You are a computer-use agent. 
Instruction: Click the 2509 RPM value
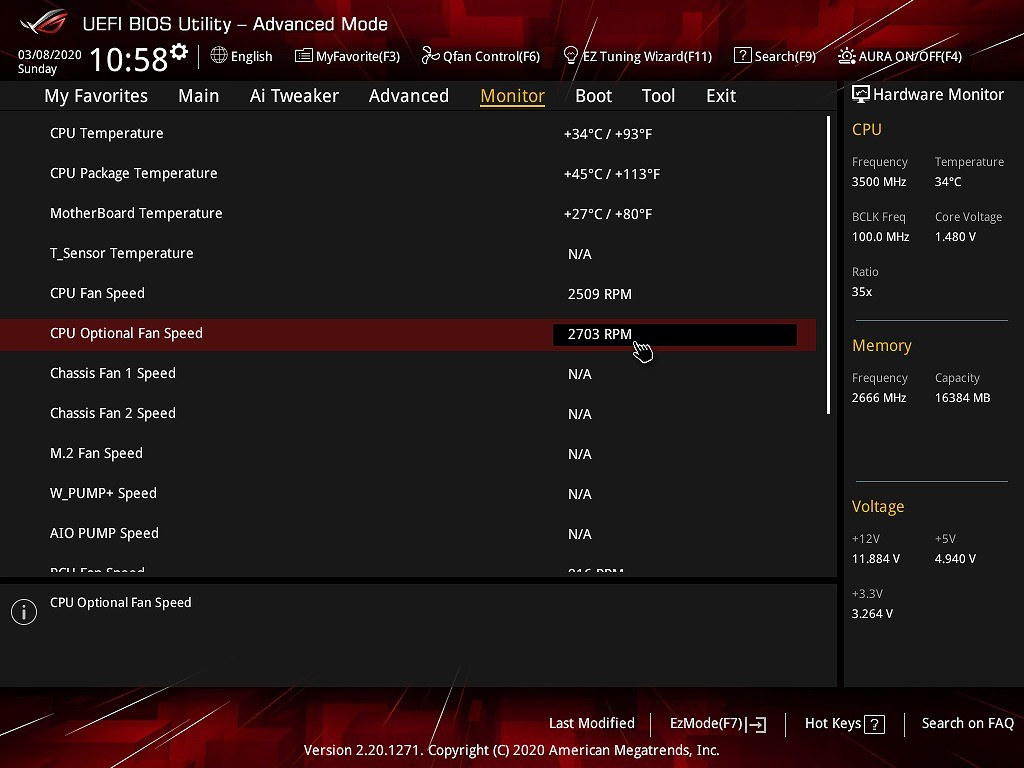pos(600,294)
